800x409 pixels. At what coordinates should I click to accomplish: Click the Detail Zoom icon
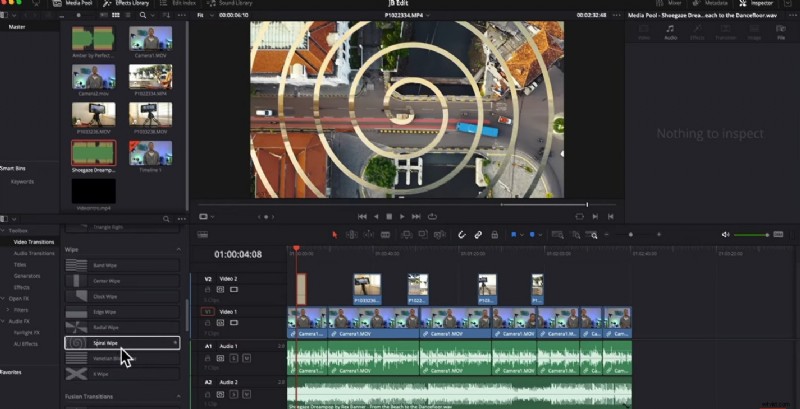(x=576, y=235)
